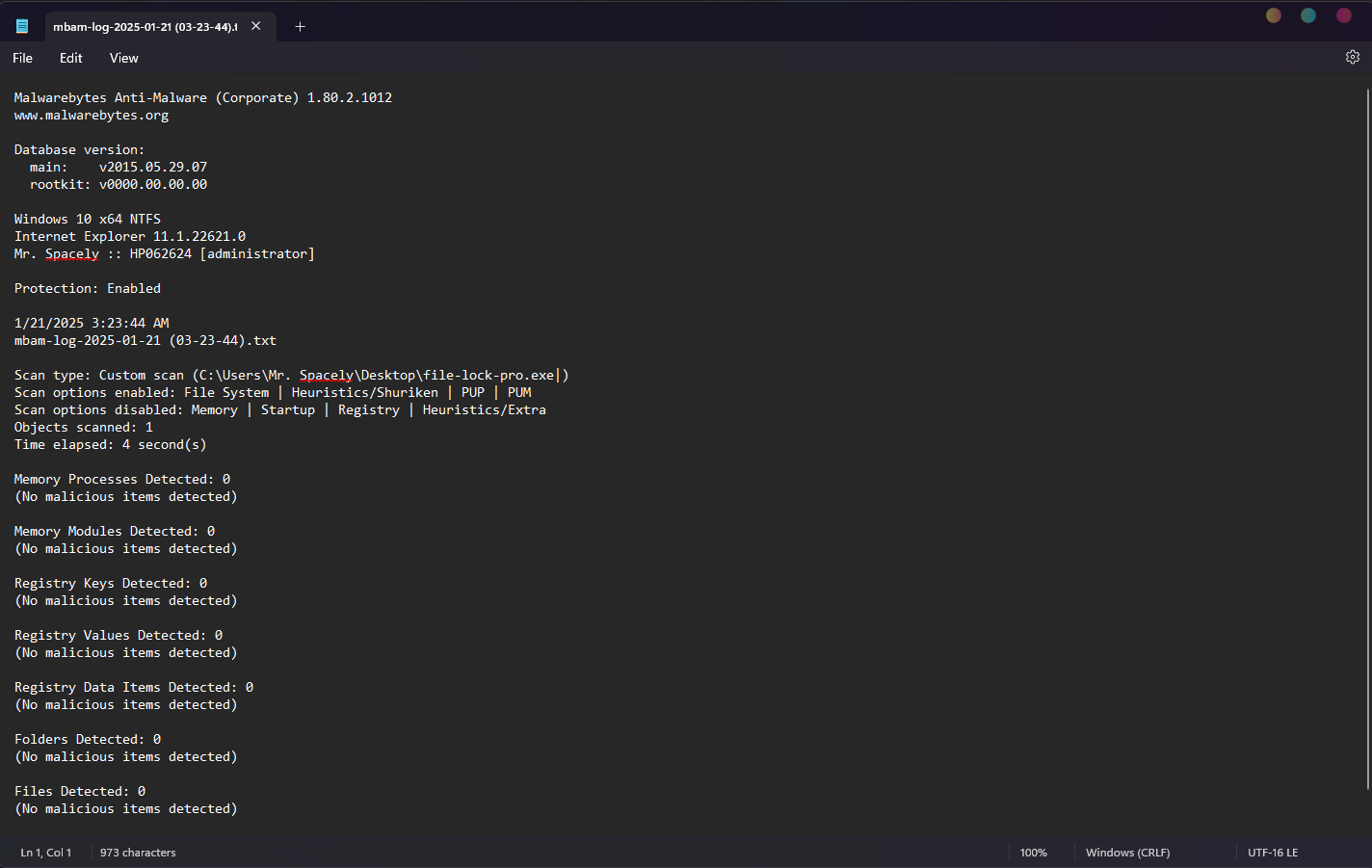Screen dimensions: 1372x868
Task: Click the 973 characters count in status bar
Action: tap(138, 853)
